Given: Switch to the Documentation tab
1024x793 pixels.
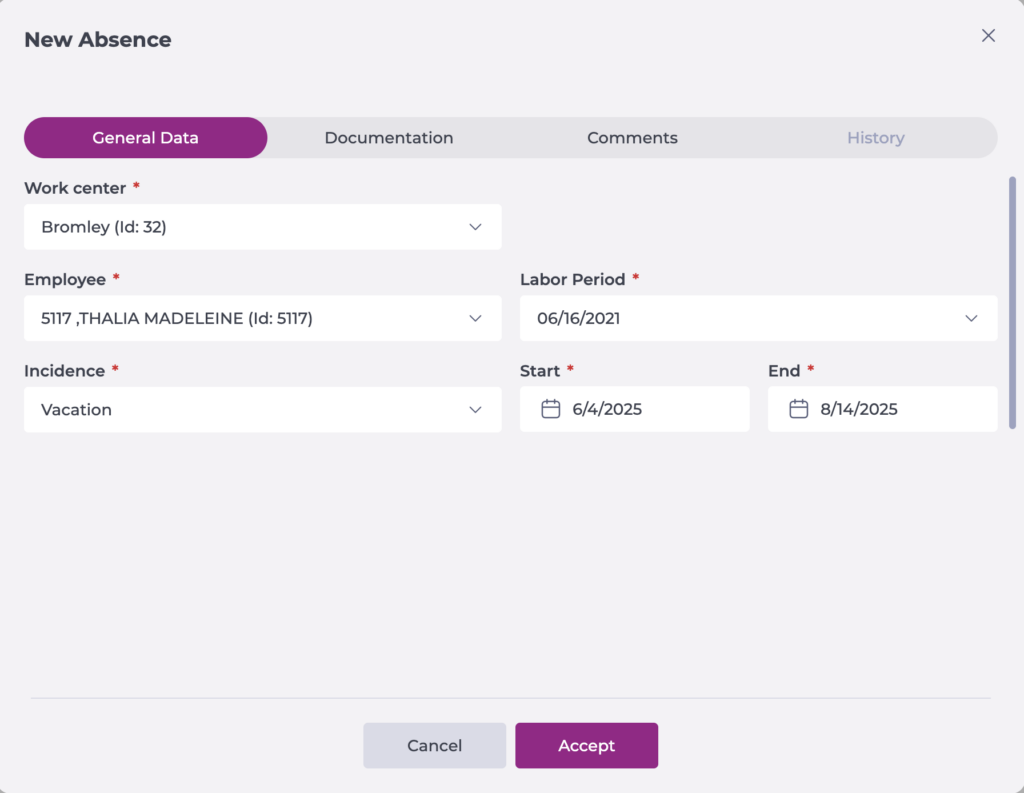Looking at the screenshot, I should pyautogui.click(x=388, y=138).
